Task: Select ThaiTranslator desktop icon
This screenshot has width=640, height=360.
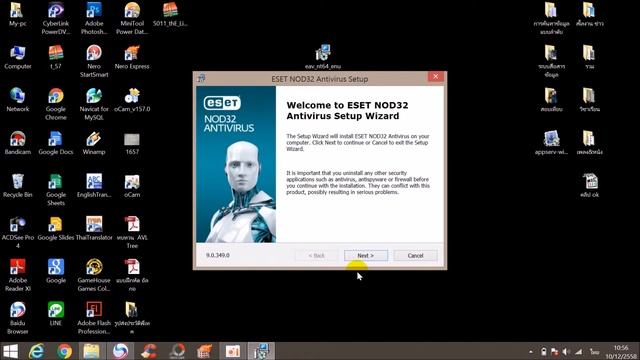Action: pyautogui.click(x=94, y=229)
